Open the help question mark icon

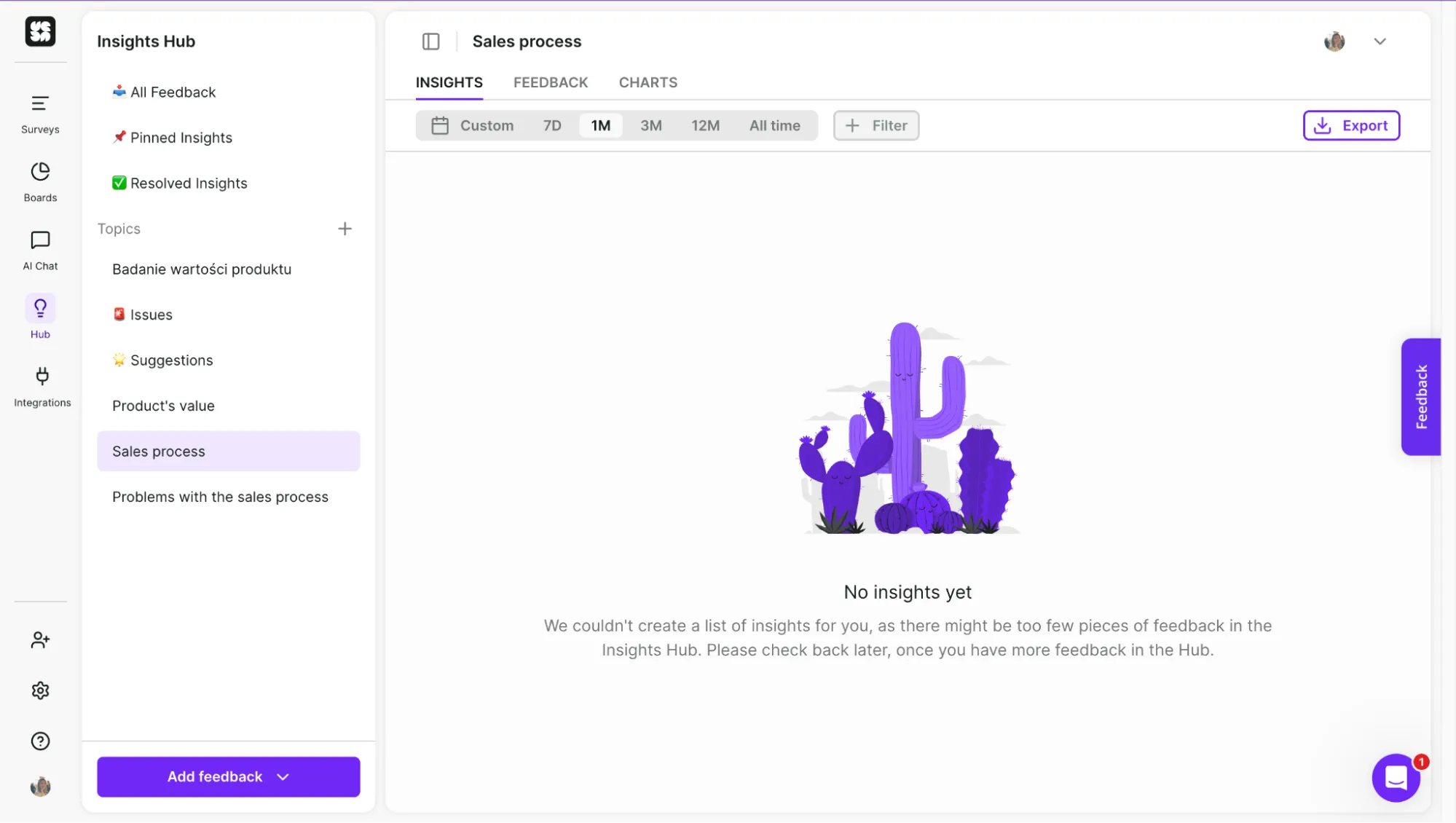(x=40, y=741)
